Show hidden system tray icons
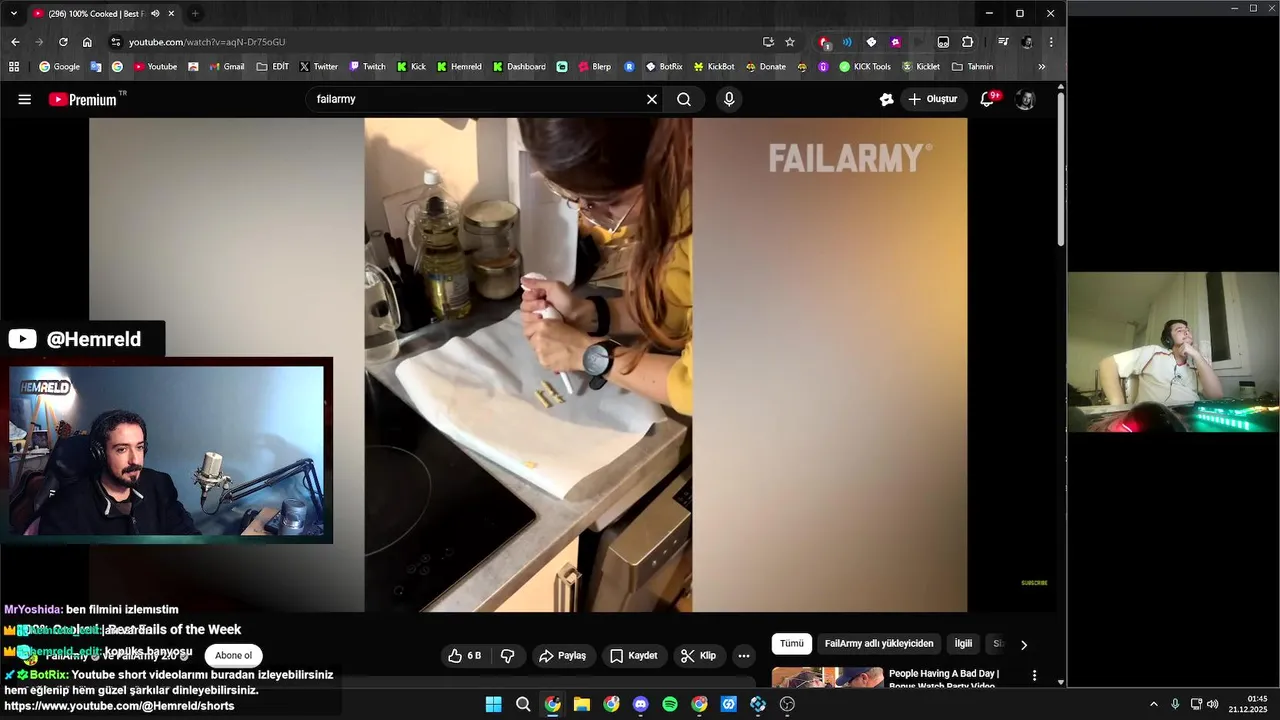This screenshot has width=1280, height=720. tap(1153, 704)
